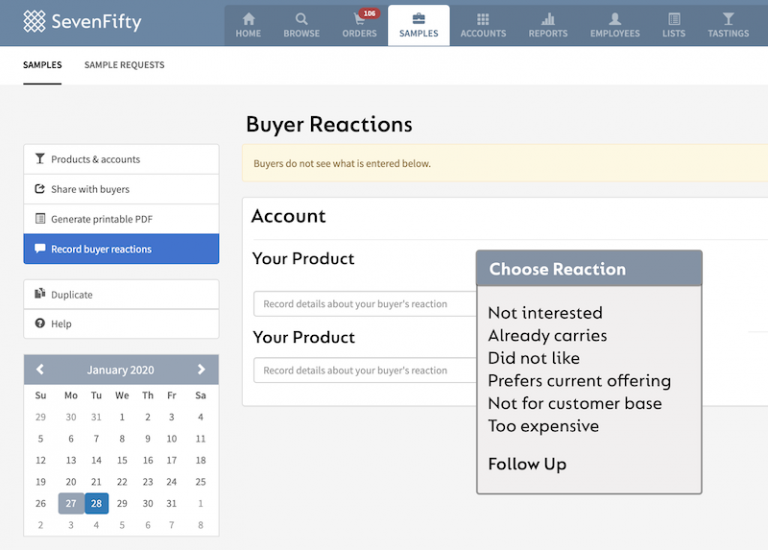Viewport: 768px width, 550px height.
Task: Advance calendar to next month arrow
Action: 201,369
